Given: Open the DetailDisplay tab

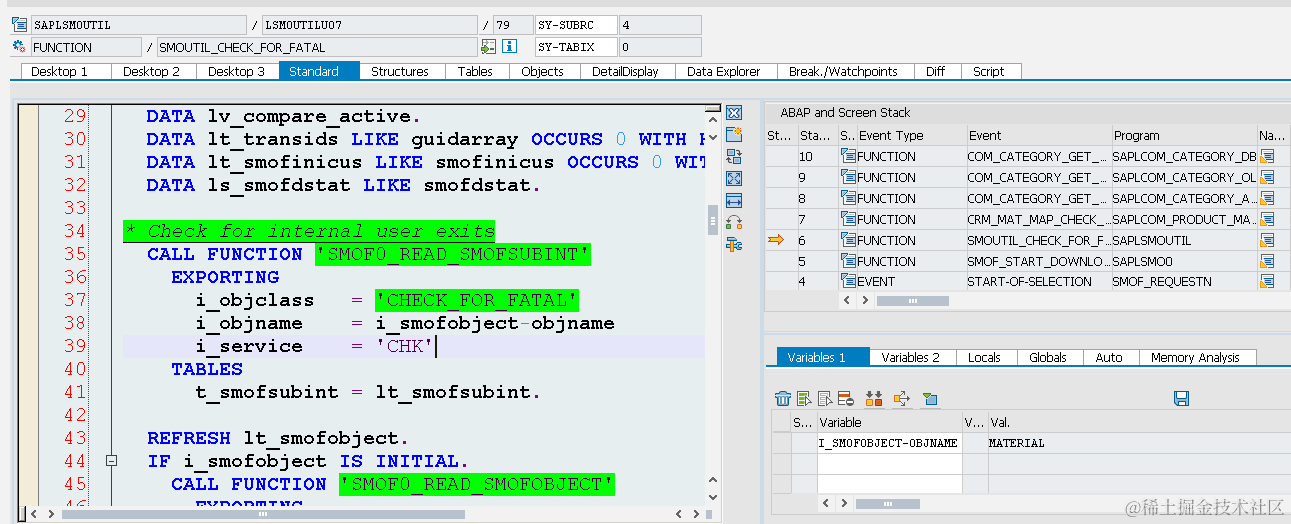Looking at the screenshot, I should point(625,71).
